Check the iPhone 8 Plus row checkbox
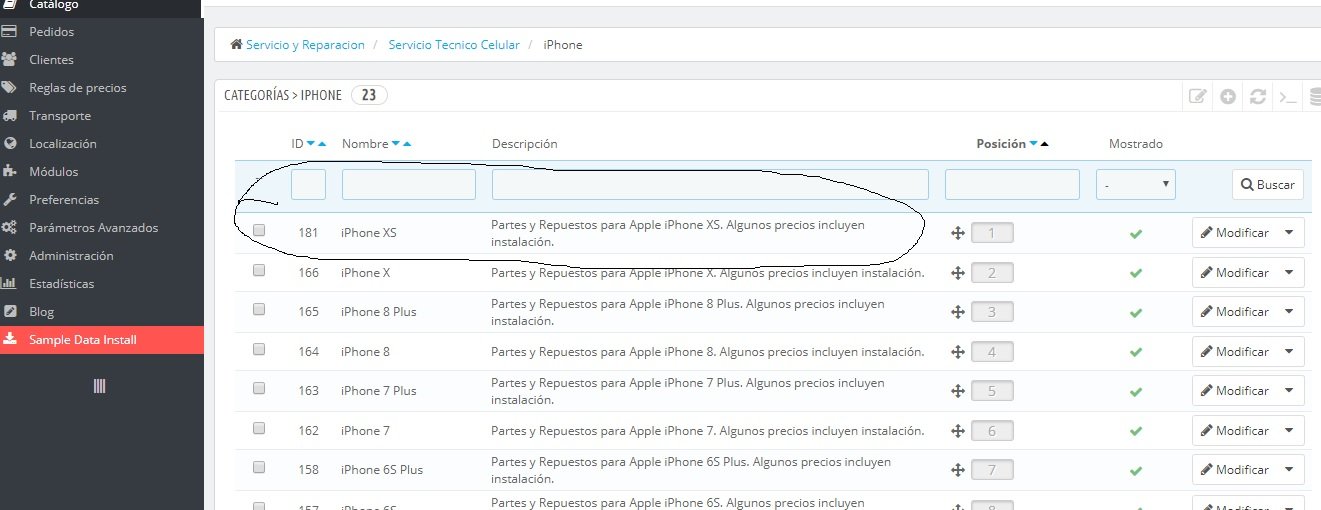Screen dimensions: 1321x510 click(x=259, y=309)
